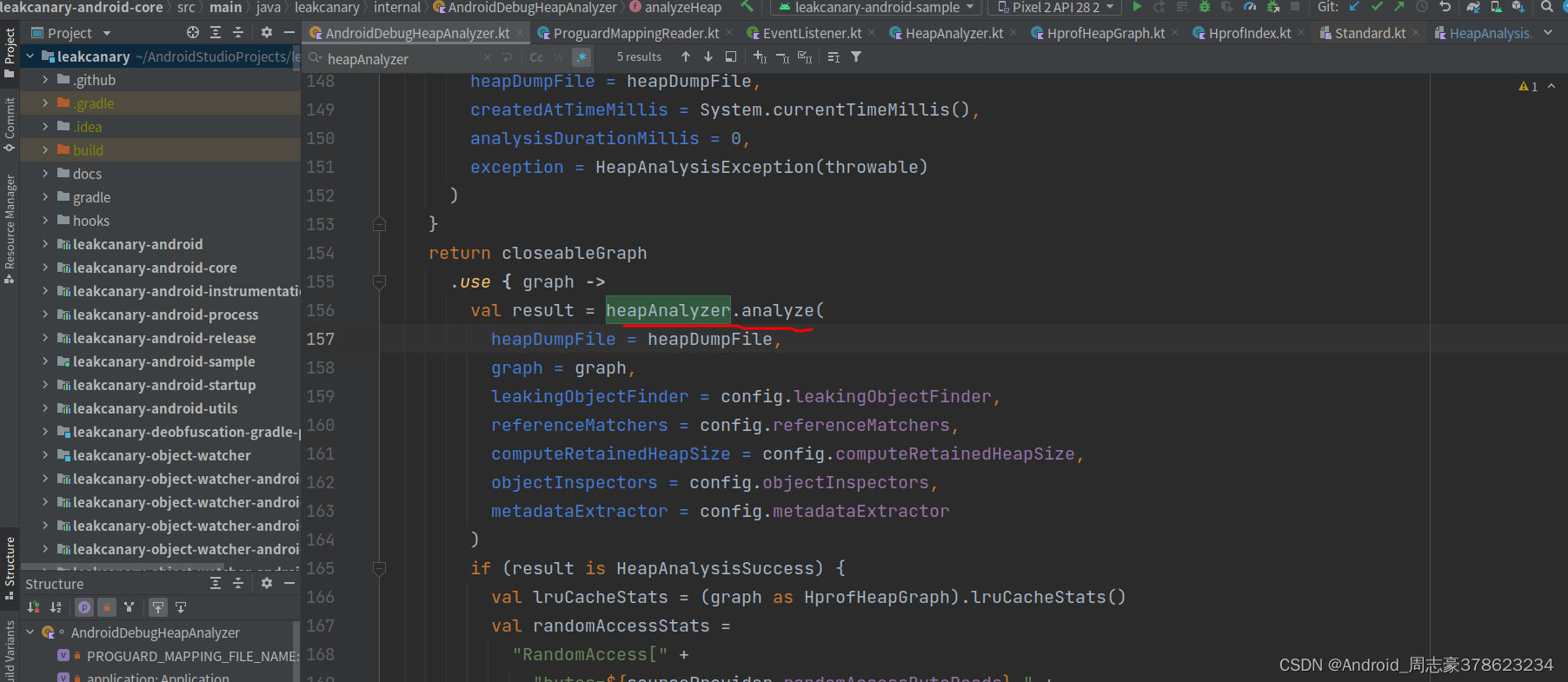Switch to HprofIndex.kt tab
The height and width of the screenshot is (682, 1568).
tap(1249, 33)
